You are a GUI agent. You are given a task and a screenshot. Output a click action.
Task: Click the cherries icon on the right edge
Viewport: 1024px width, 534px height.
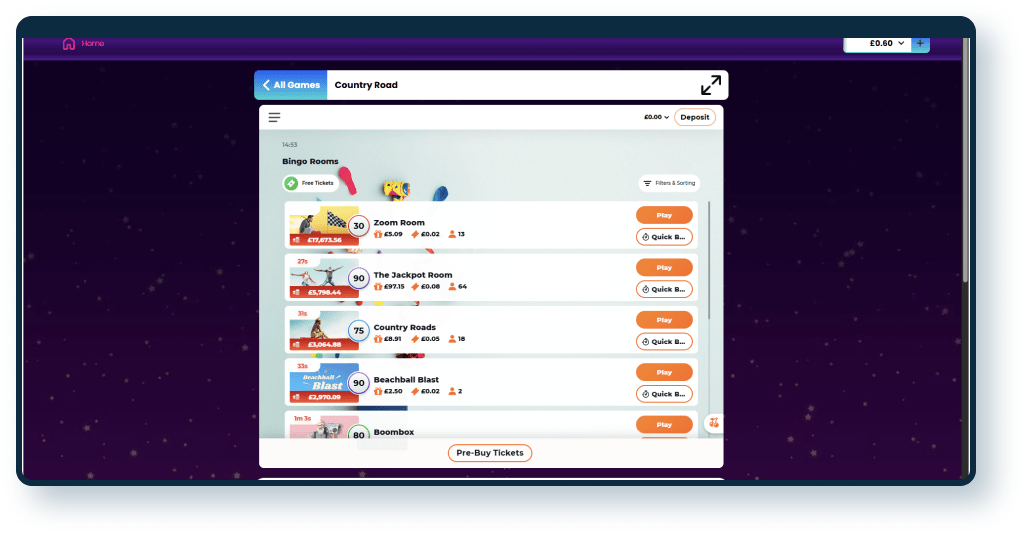pos(713,423)
